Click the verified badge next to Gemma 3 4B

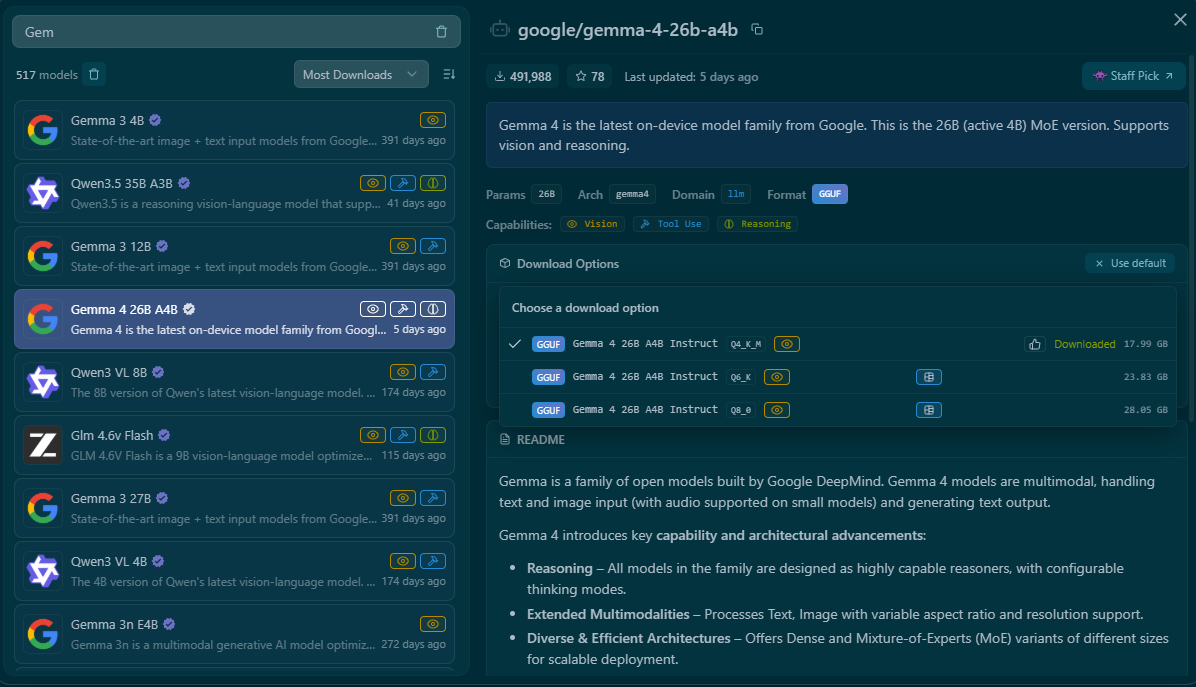click(x=155, y=120)
